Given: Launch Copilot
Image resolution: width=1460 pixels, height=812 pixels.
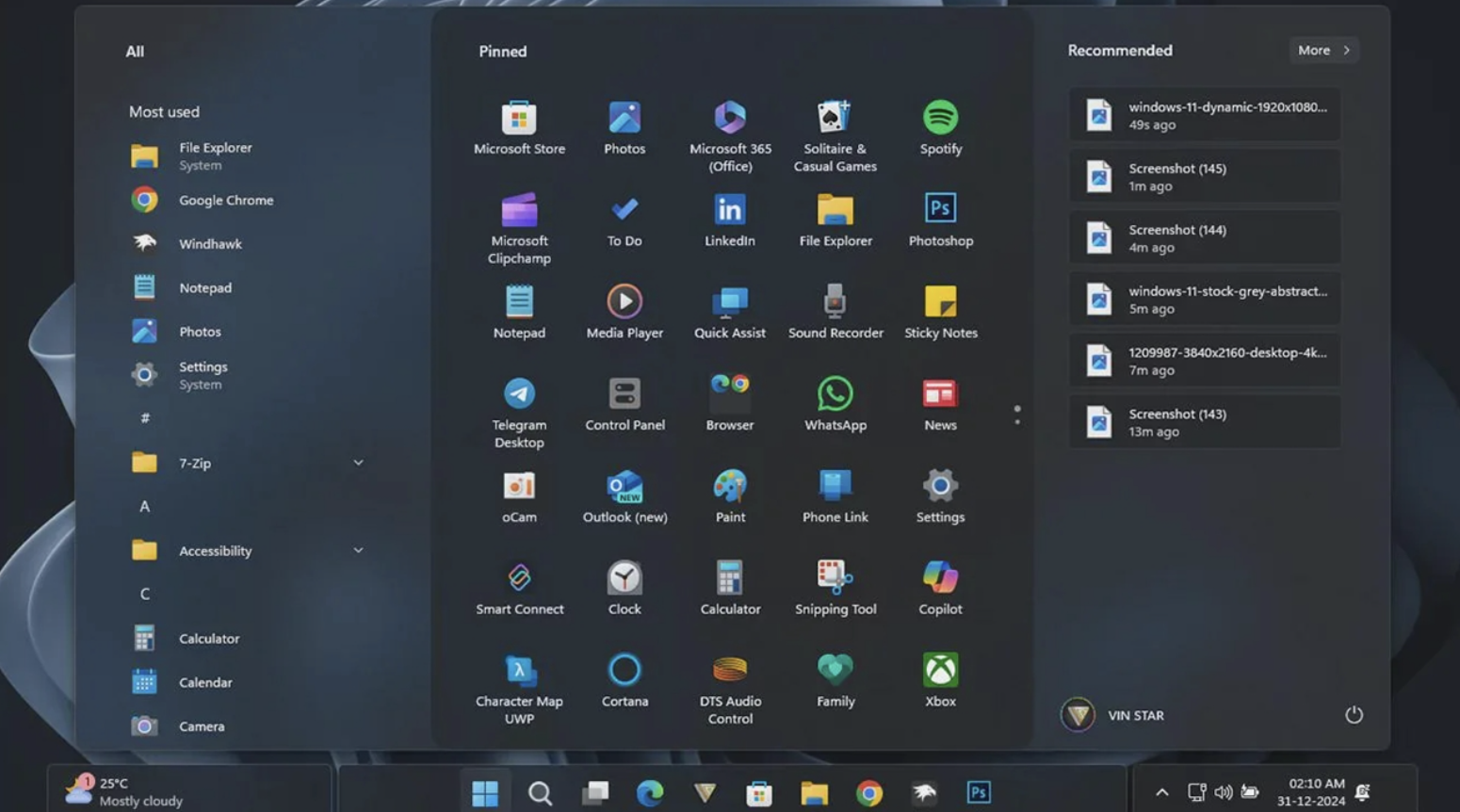Looking at the screenshot, I should pos(941,589).
